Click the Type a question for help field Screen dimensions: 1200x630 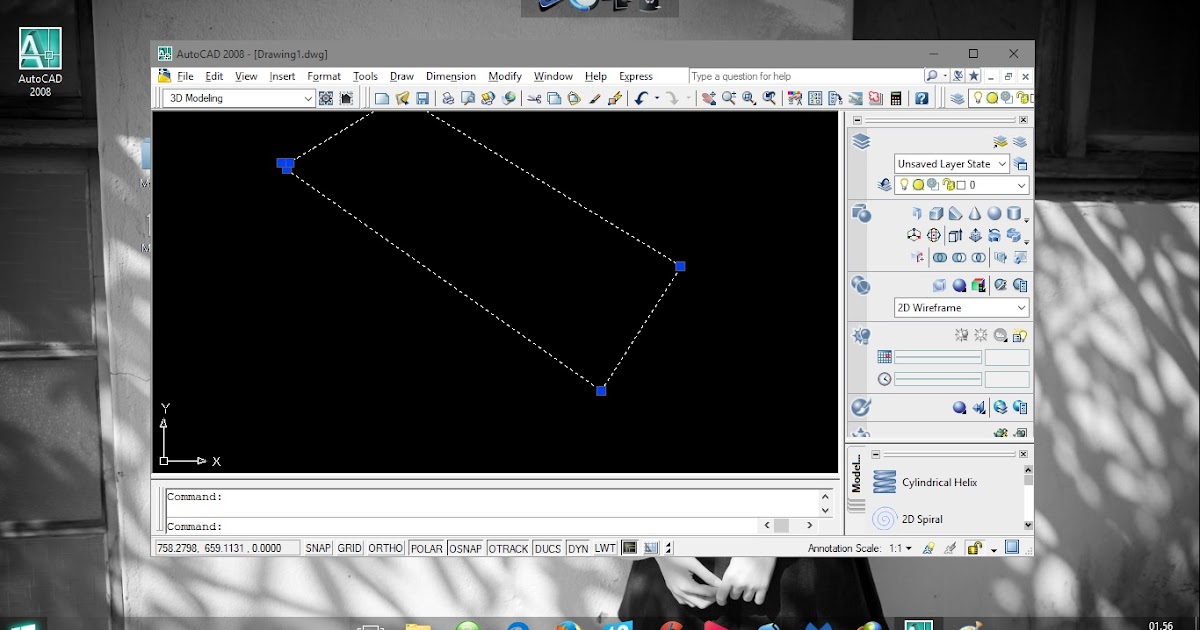click(805, 76)
